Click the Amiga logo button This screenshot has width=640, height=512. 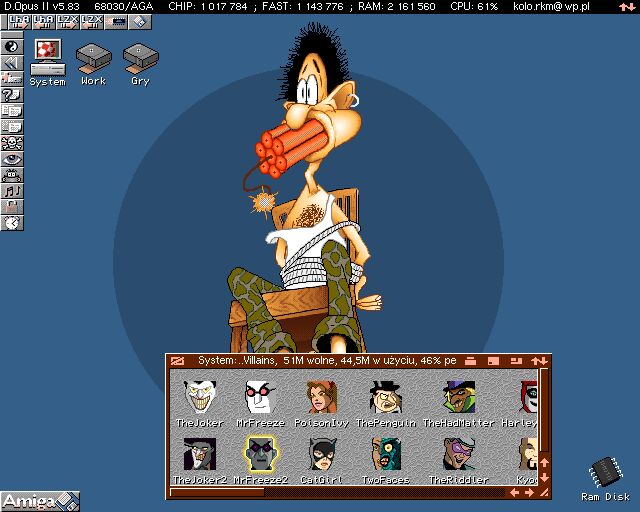40,501
